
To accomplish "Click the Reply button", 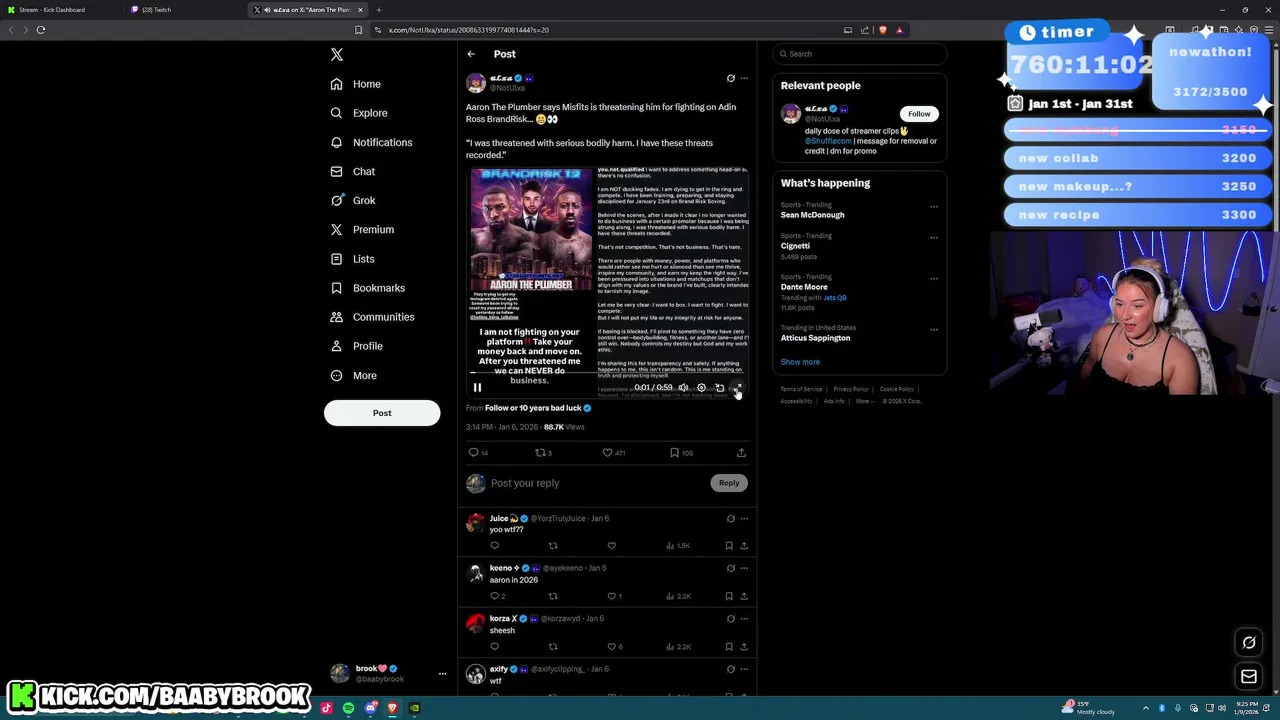I will pyautogui.click(x=729, y=483).
